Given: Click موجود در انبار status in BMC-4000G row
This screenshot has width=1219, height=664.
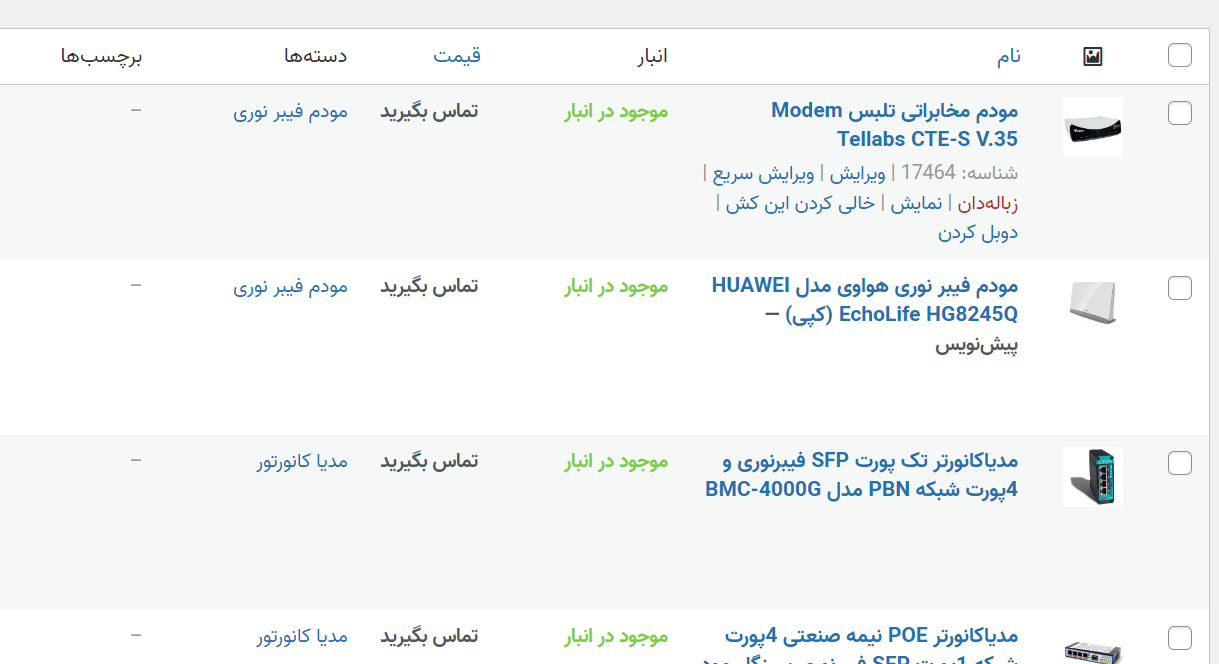Looking at the screenshot, I should [x=616, y=461].
